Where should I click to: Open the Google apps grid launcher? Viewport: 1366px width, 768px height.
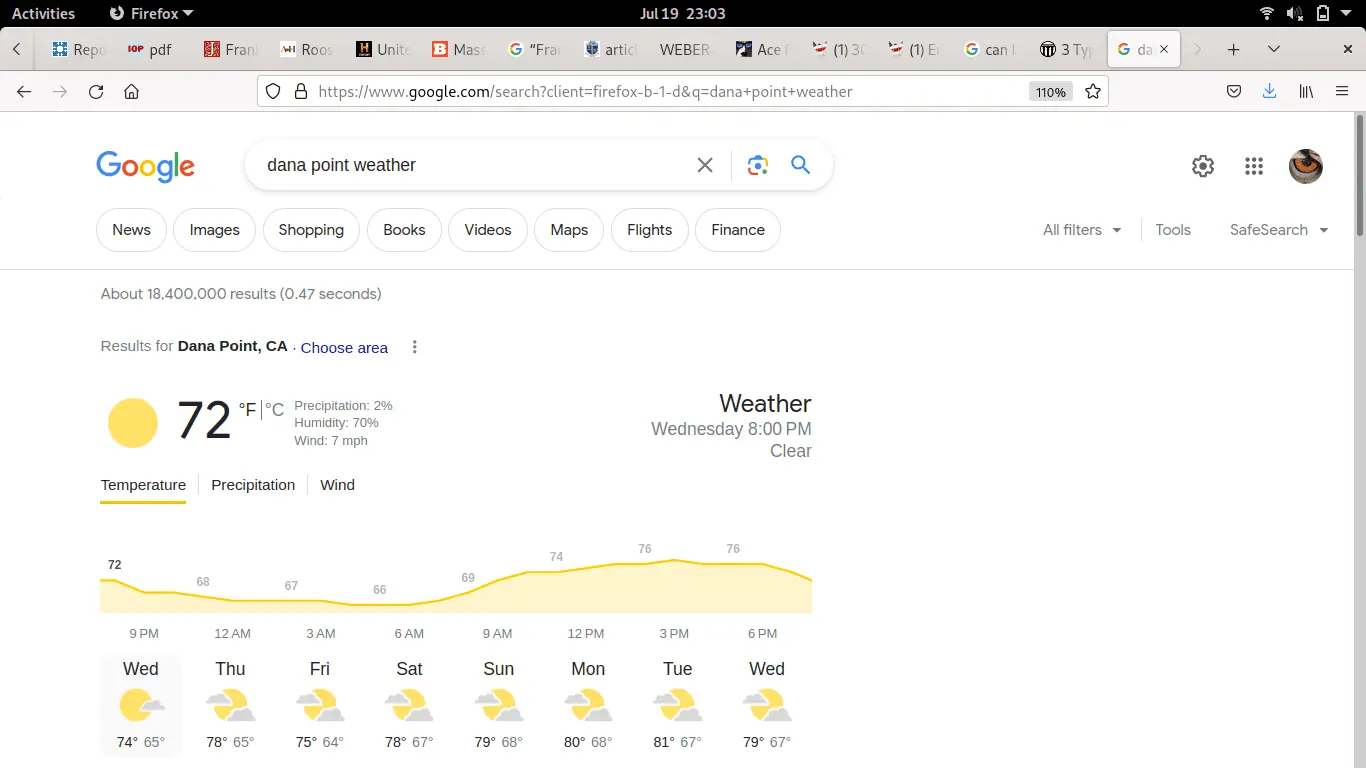[x=1253, y=166]
